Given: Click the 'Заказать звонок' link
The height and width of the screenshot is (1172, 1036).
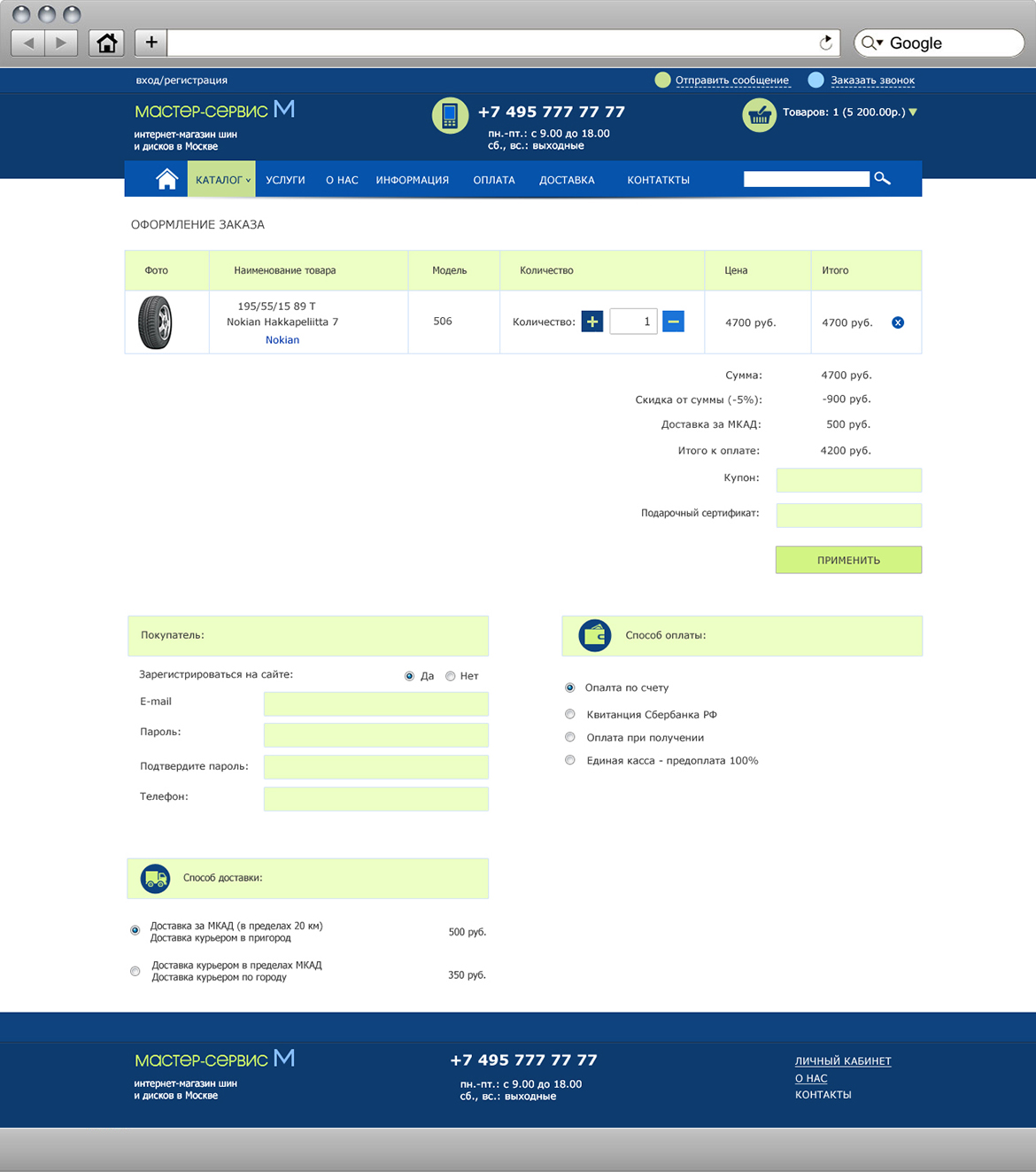Looking at the screenshot, I should pos(872,81).
